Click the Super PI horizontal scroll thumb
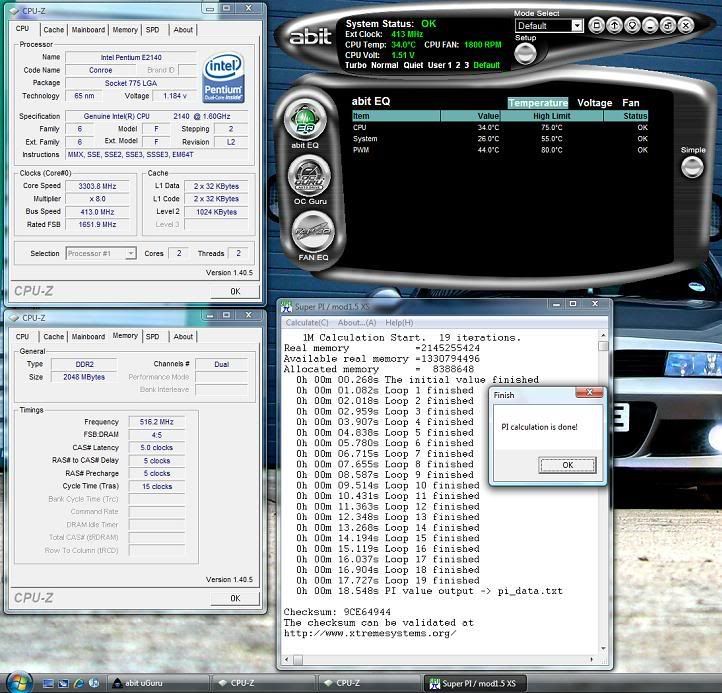 298,660
